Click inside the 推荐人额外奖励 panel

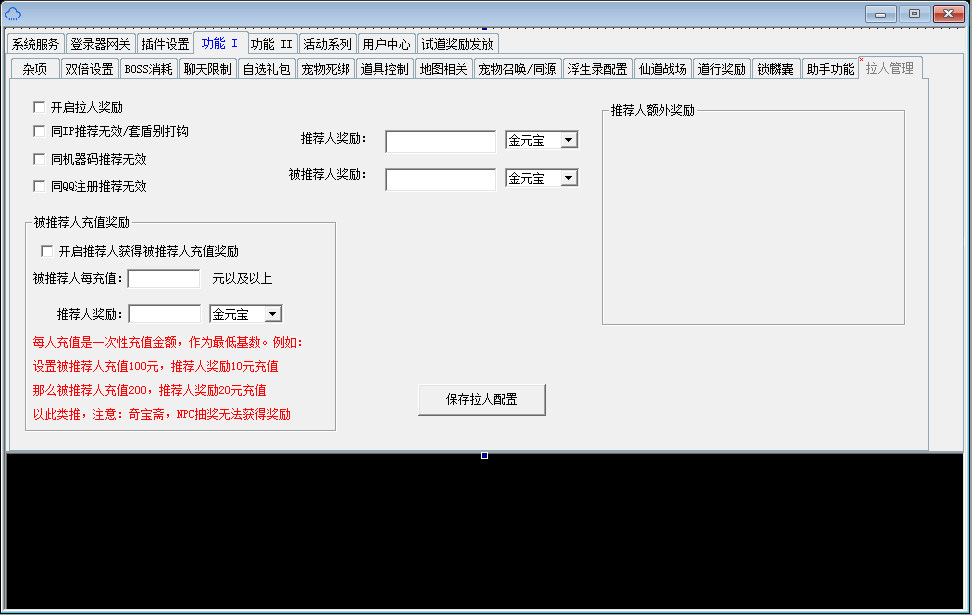(752, 220)
